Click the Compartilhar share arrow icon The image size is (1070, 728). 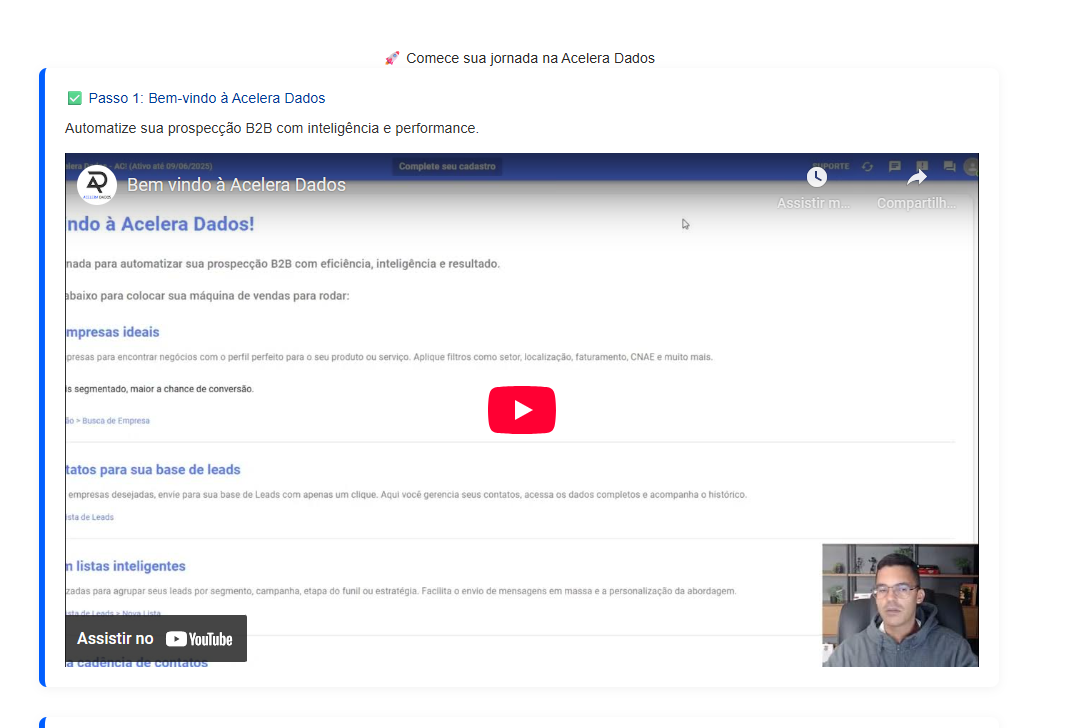[x=916, y=178]
